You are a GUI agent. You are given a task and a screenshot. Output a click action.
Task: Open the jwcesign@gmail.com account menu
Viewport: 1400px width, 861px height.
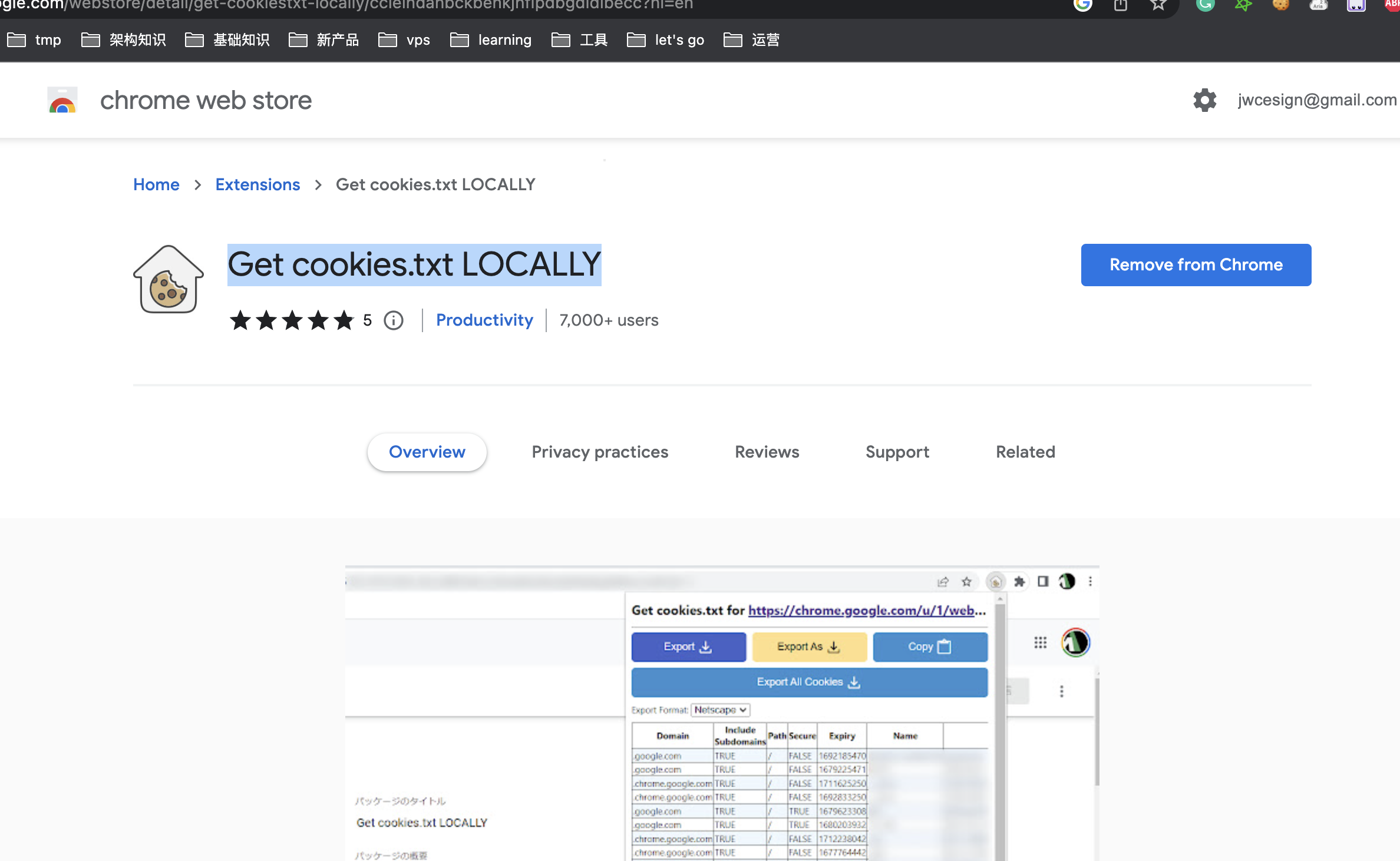1318,100
